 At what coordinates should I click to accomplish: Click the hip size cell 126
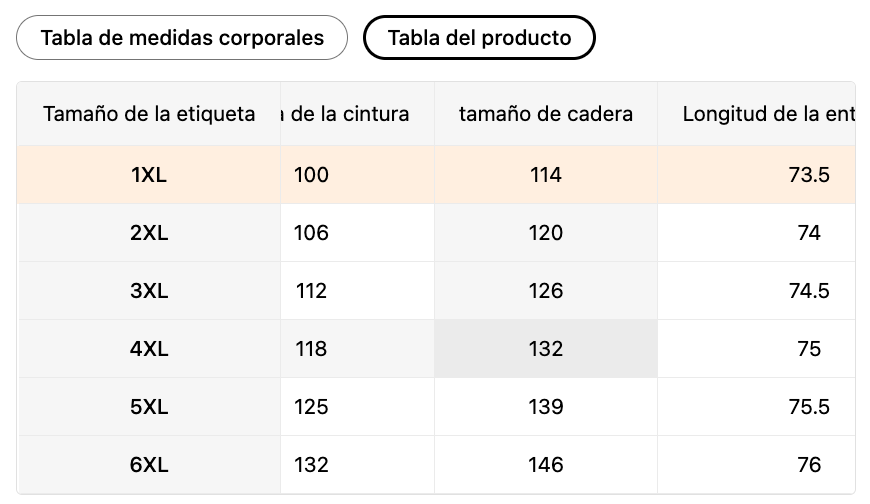[546, 291]
